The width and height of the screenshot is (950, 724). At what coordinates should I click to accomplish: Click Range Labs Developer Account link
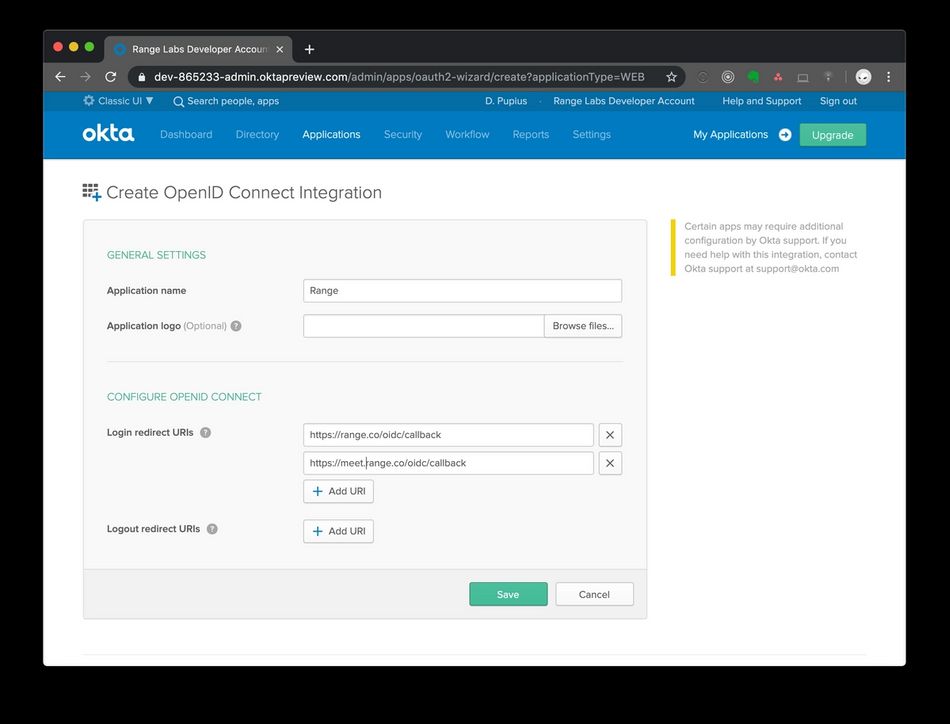pyautogui.click(x=623, y=101)
